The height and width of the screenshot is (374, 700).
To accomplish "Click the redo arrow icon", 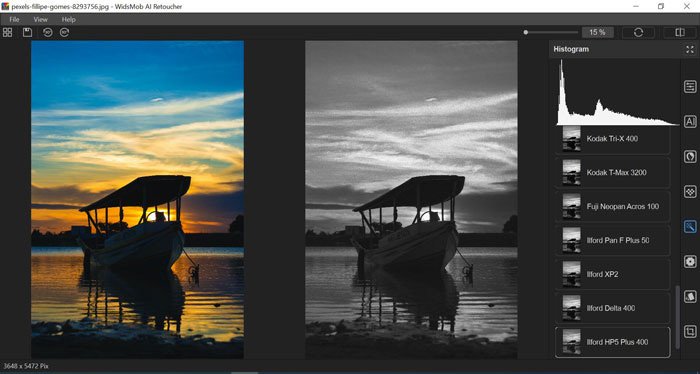I will 65,33.
